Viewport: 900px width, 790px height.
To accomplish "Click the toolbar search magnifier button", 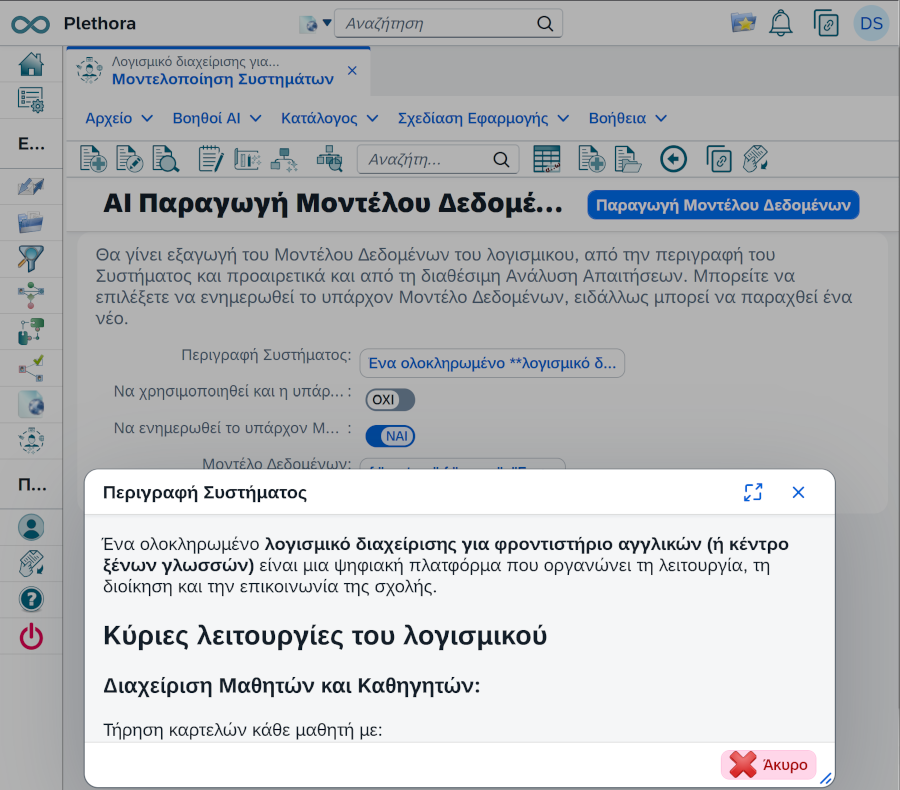I will (501, 159).
